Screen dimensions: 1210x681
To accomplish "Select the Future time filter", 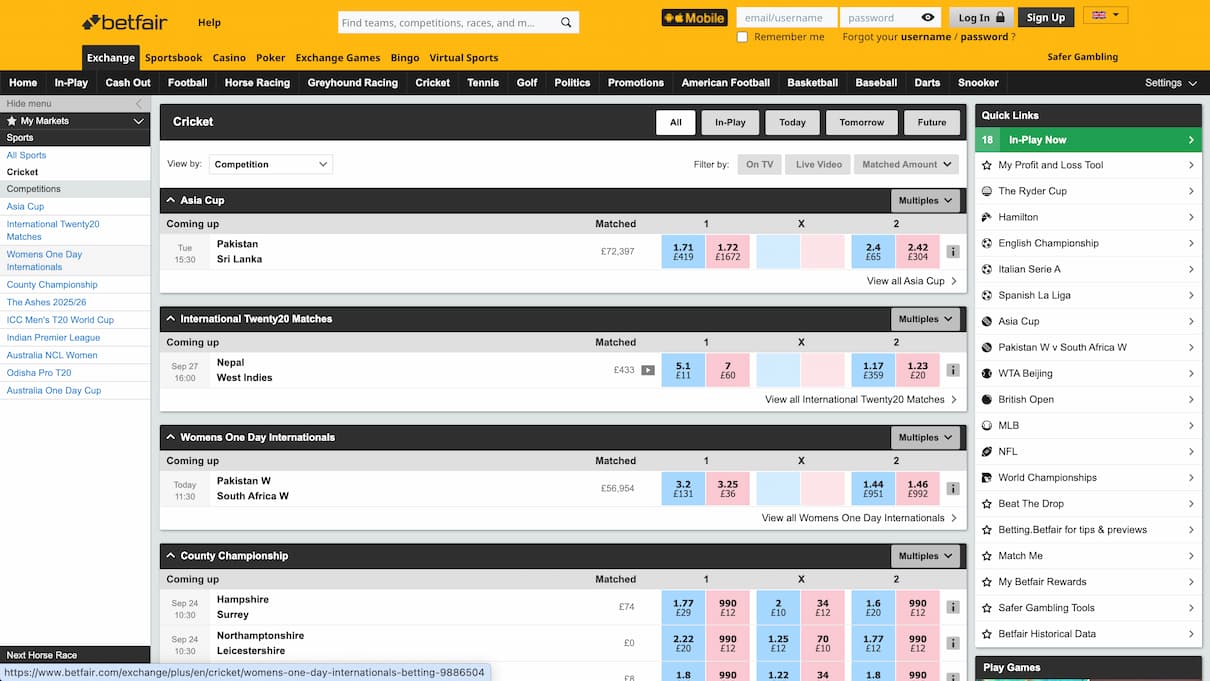I will point(932,122).
